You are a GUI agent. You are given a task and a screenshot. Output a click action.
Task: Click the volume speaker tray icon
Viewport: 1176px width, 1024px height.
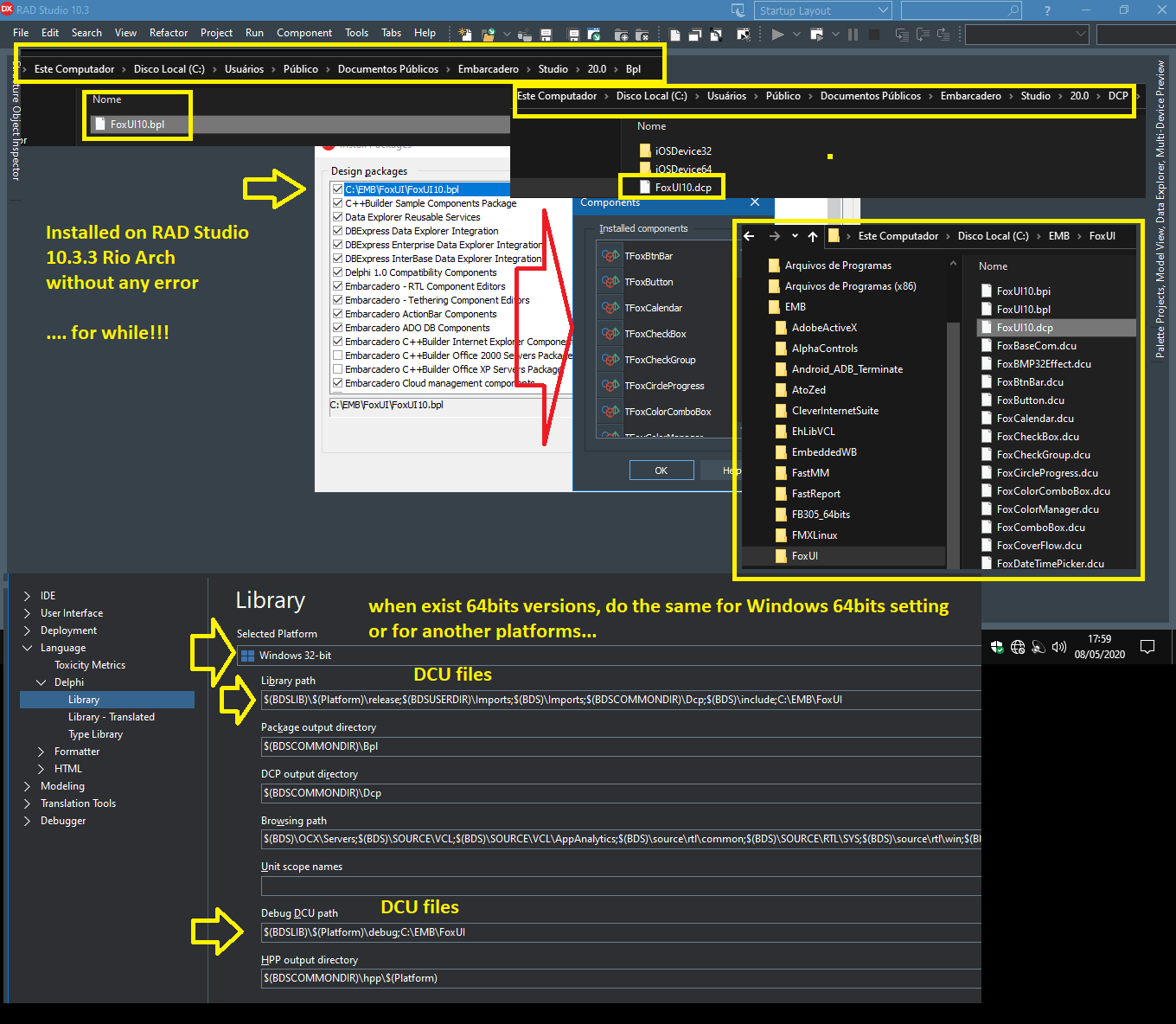tap(1059, 647)
